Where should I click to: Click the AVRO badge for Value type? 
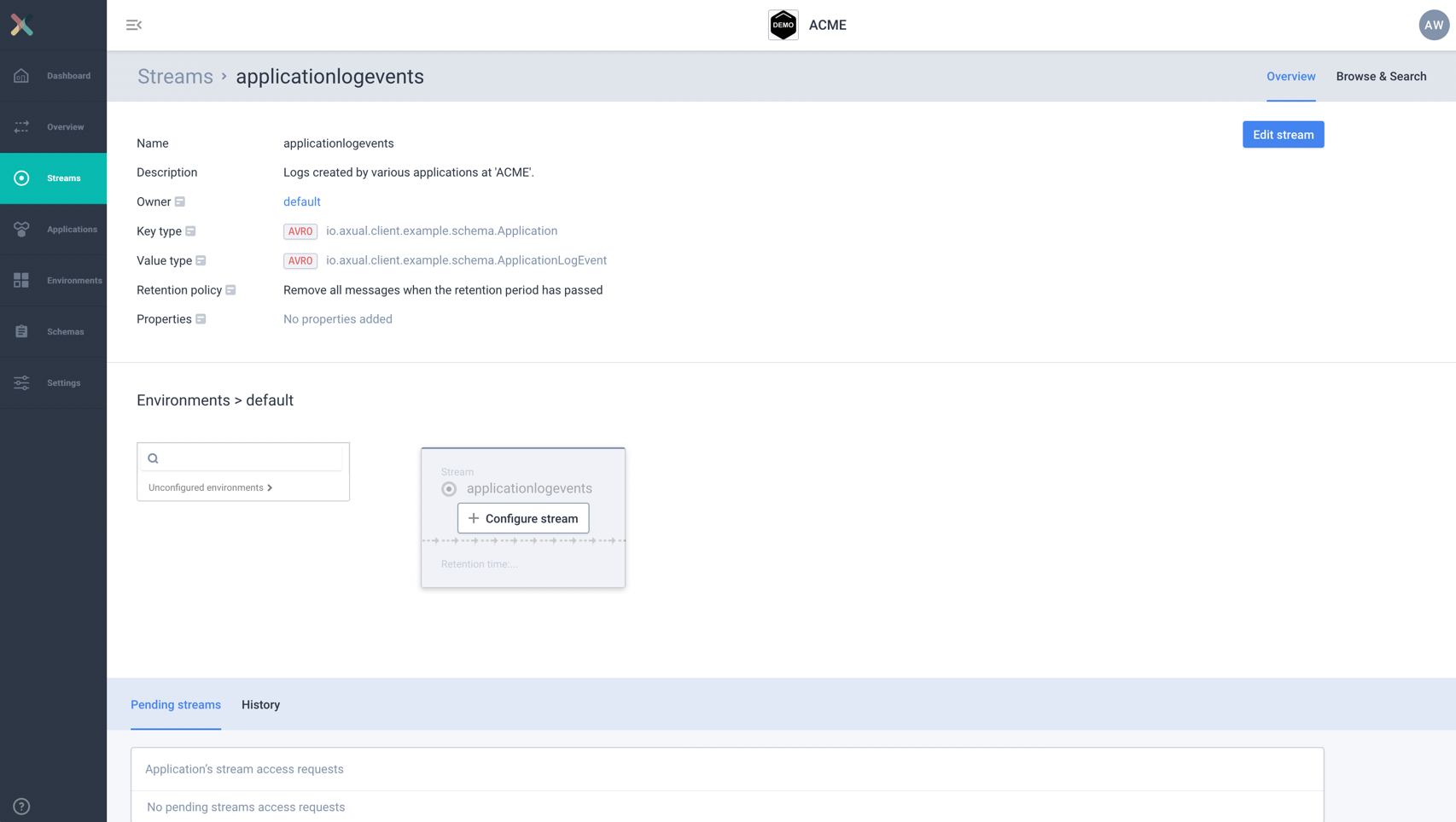pos(300,261)
